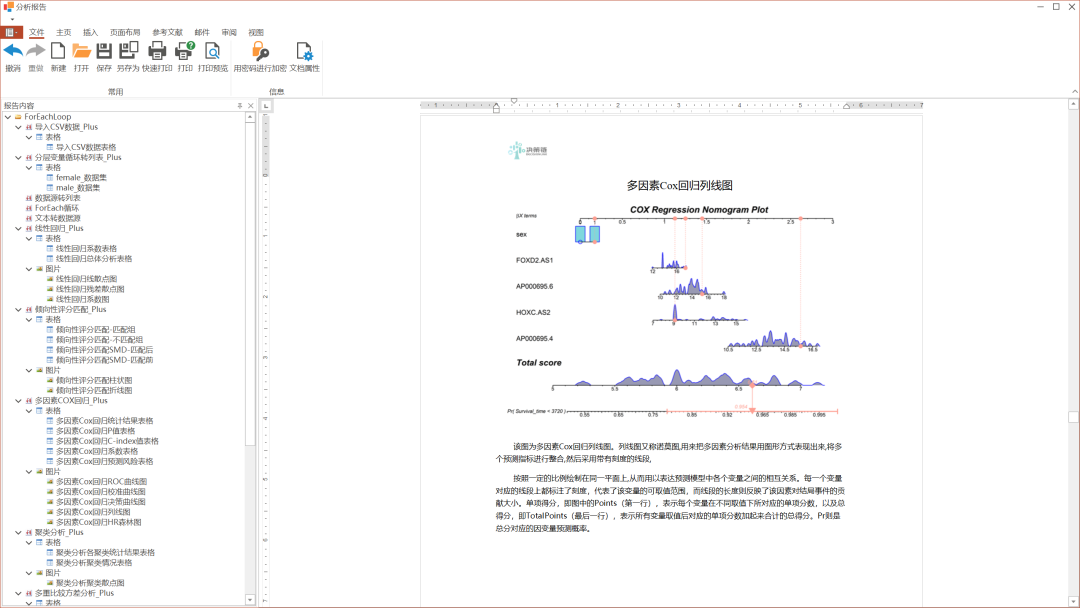Click the ruler tab-stop selector box

266,106
